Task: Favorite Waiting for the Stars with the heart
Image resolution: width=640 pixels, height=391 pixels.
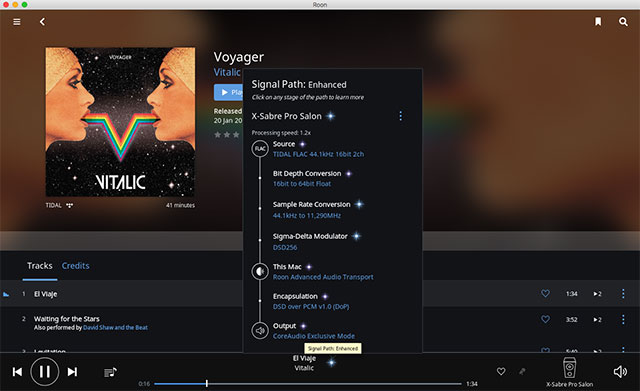Action: 545,319
